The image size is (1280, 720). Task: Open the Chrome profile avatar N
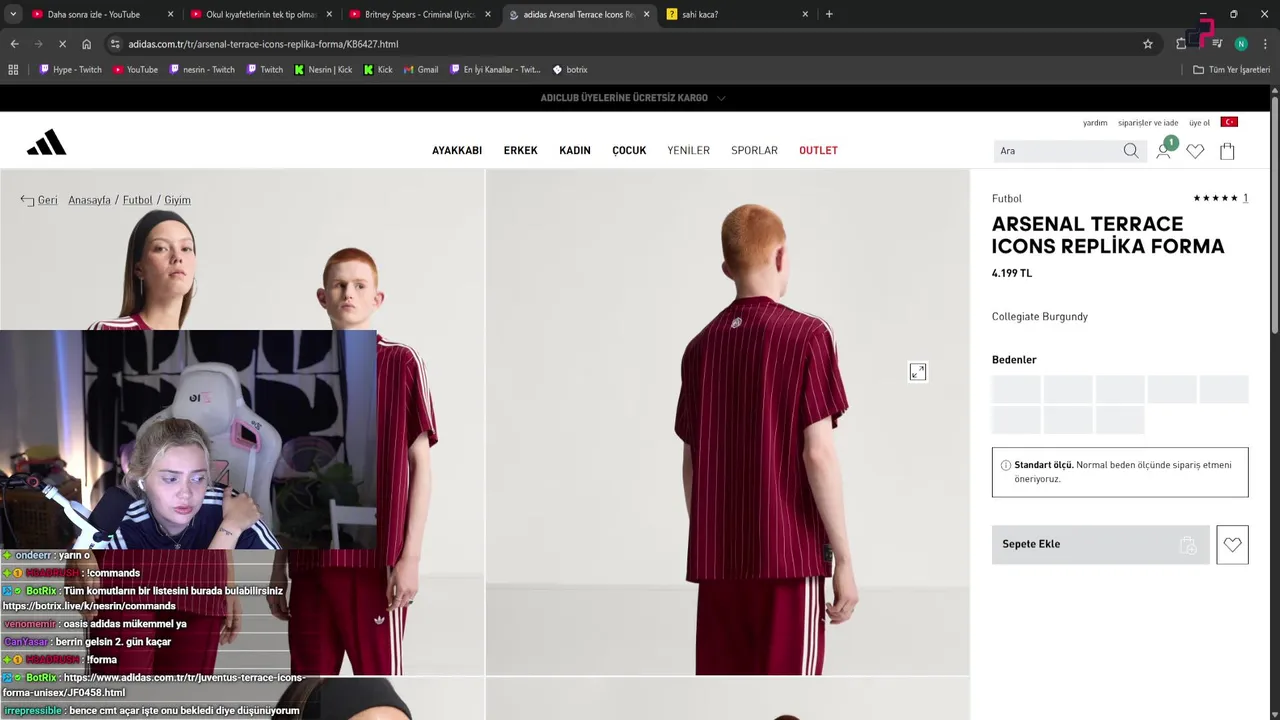pyautogui.click(x=1241, y=44)
